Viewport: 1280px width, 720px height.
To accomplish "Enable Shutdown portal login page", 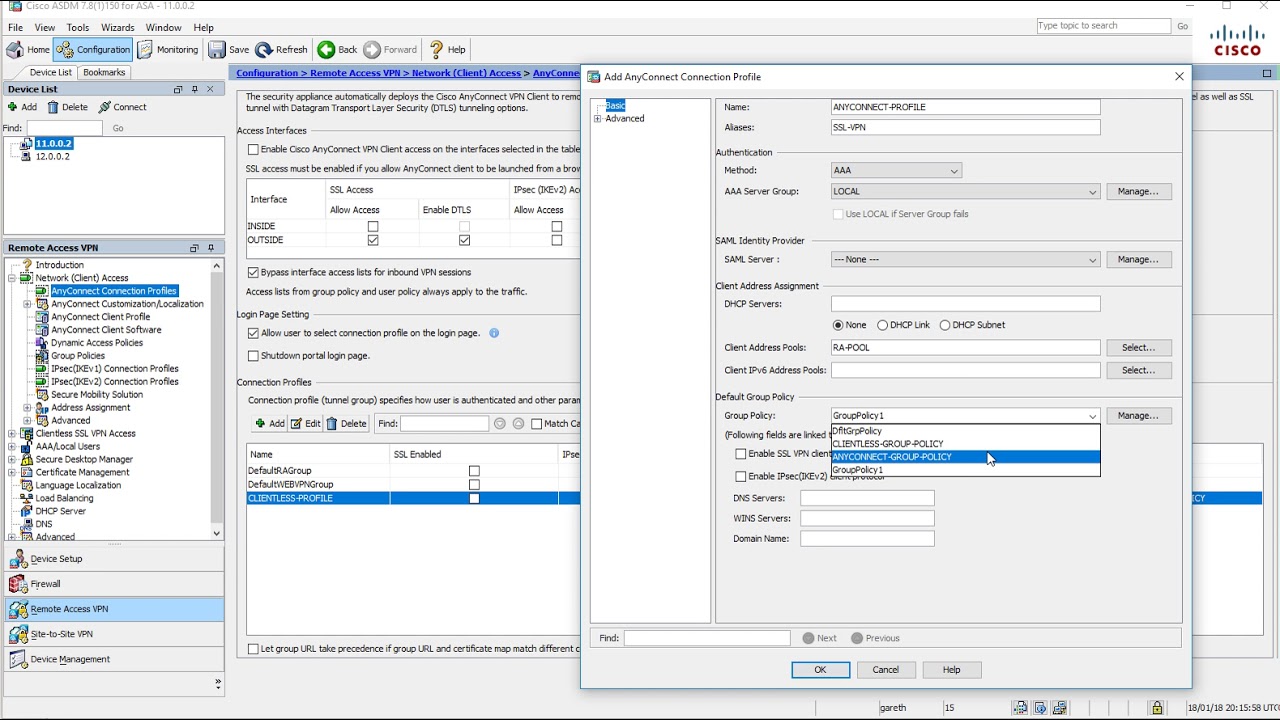I will (253, 356).
